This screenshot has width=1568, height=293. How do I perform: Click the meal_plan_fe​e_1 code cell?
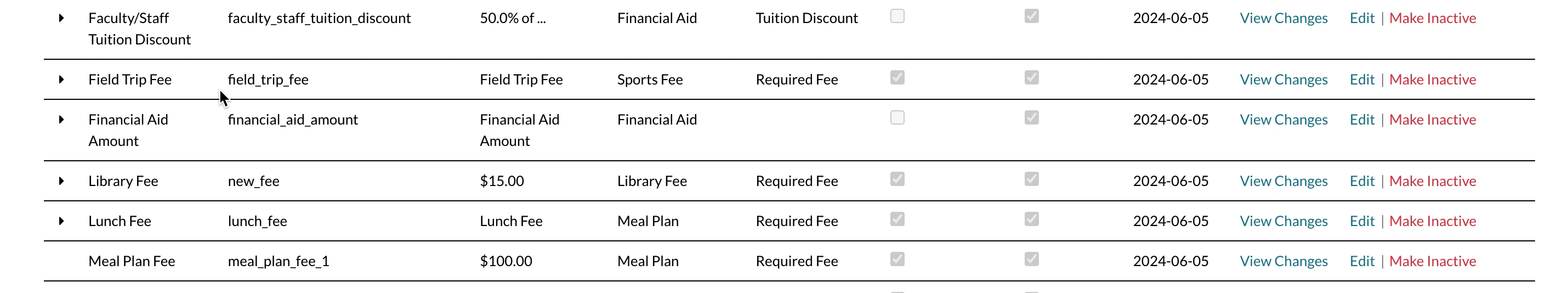pos(278,261)
